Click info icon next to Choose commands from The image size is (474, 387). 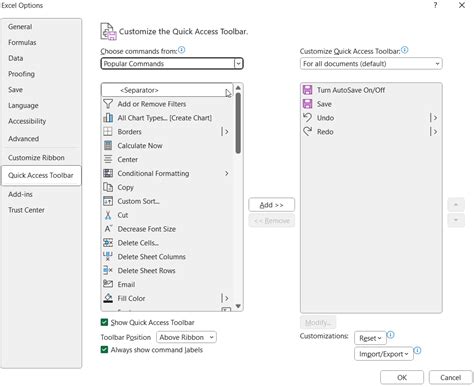click(181, 50)
